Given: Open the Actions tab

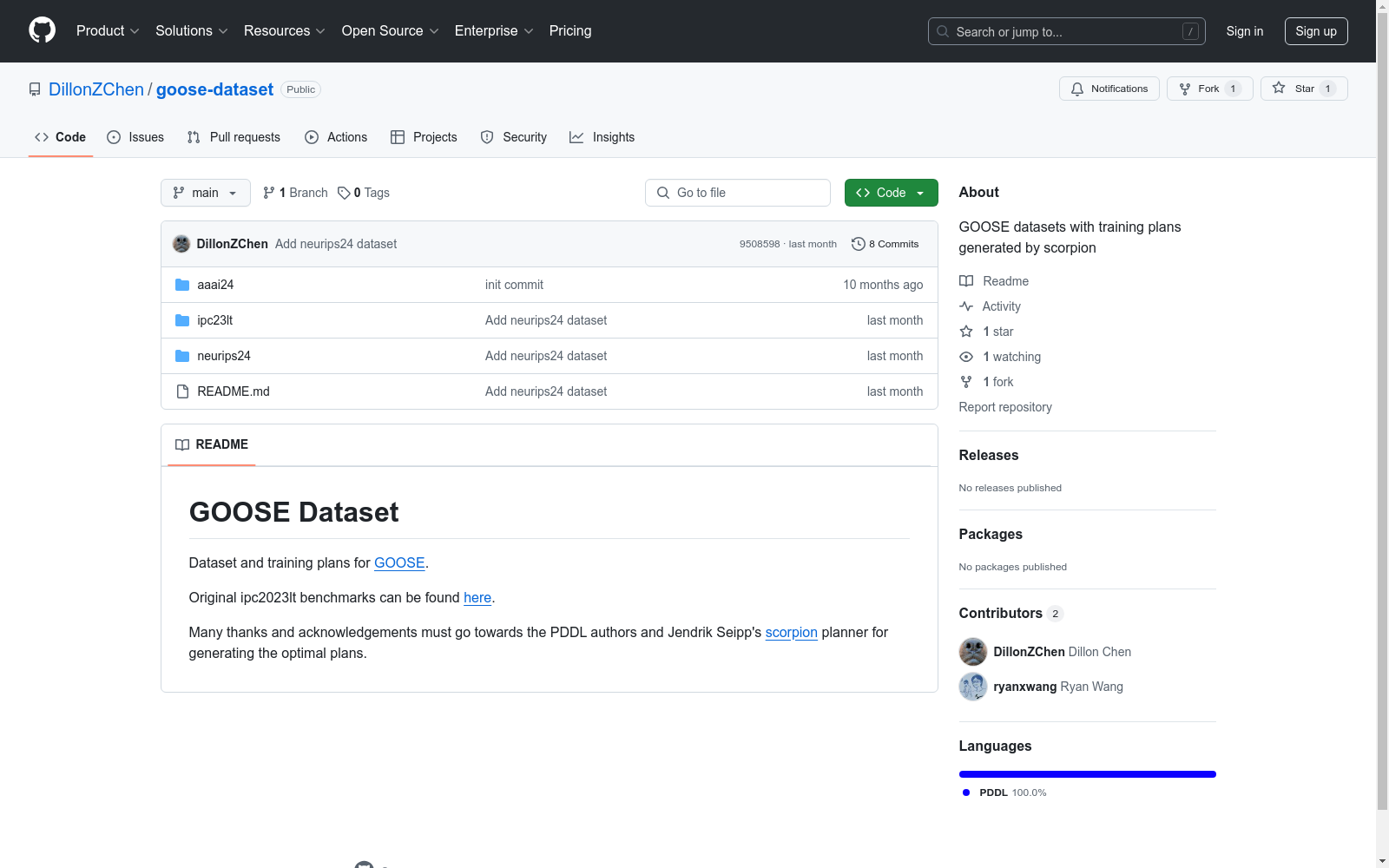Looking at the screenshot, I should 336,137.
